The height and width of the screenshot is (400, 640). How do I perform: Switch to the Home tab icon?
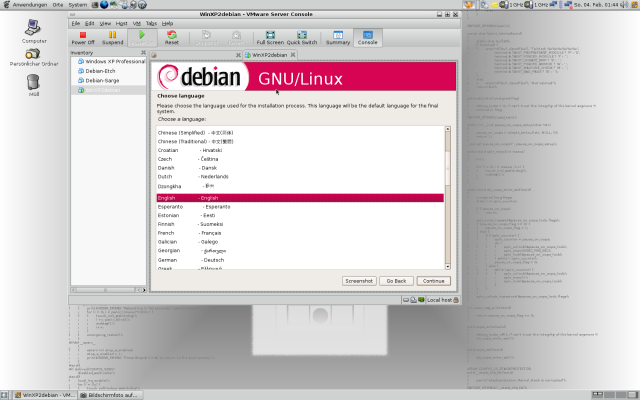pyautogui.click(x=154, y=55)
